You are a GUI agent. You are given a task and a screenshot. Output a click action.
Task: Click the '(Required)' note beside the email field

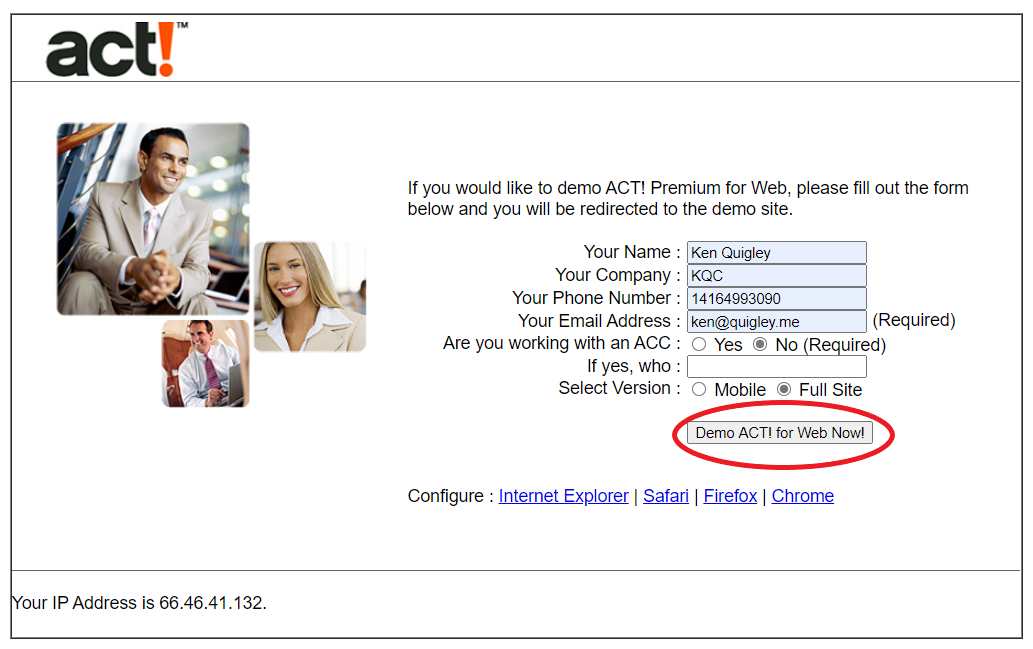pos(914,320)
